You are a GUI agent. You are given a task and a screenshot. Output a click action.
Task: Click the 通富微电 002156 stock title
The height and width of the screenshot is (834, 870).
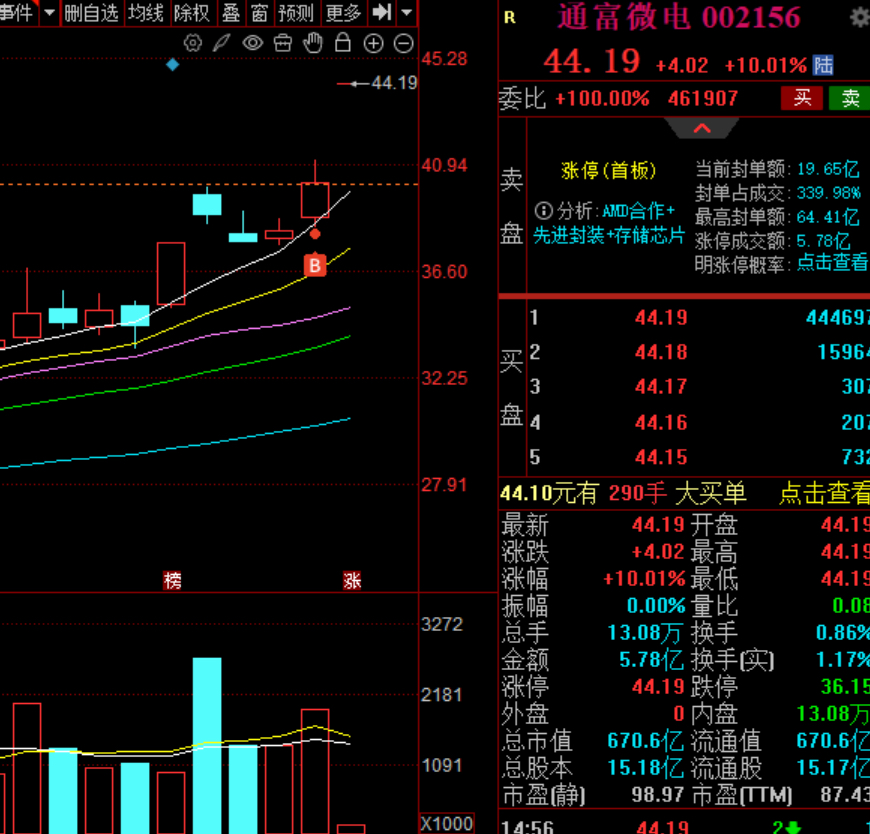click(x=679, y=17)
